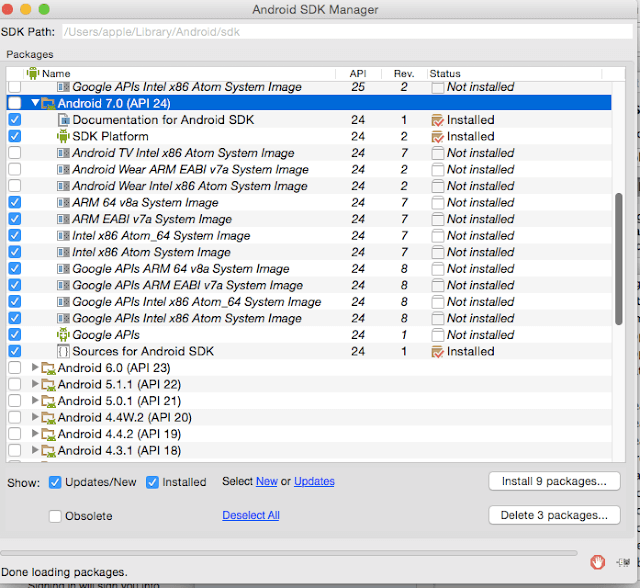
Task: Uncheck ARM 64 v8a System Image checkbox
Action: click(15, 202)
